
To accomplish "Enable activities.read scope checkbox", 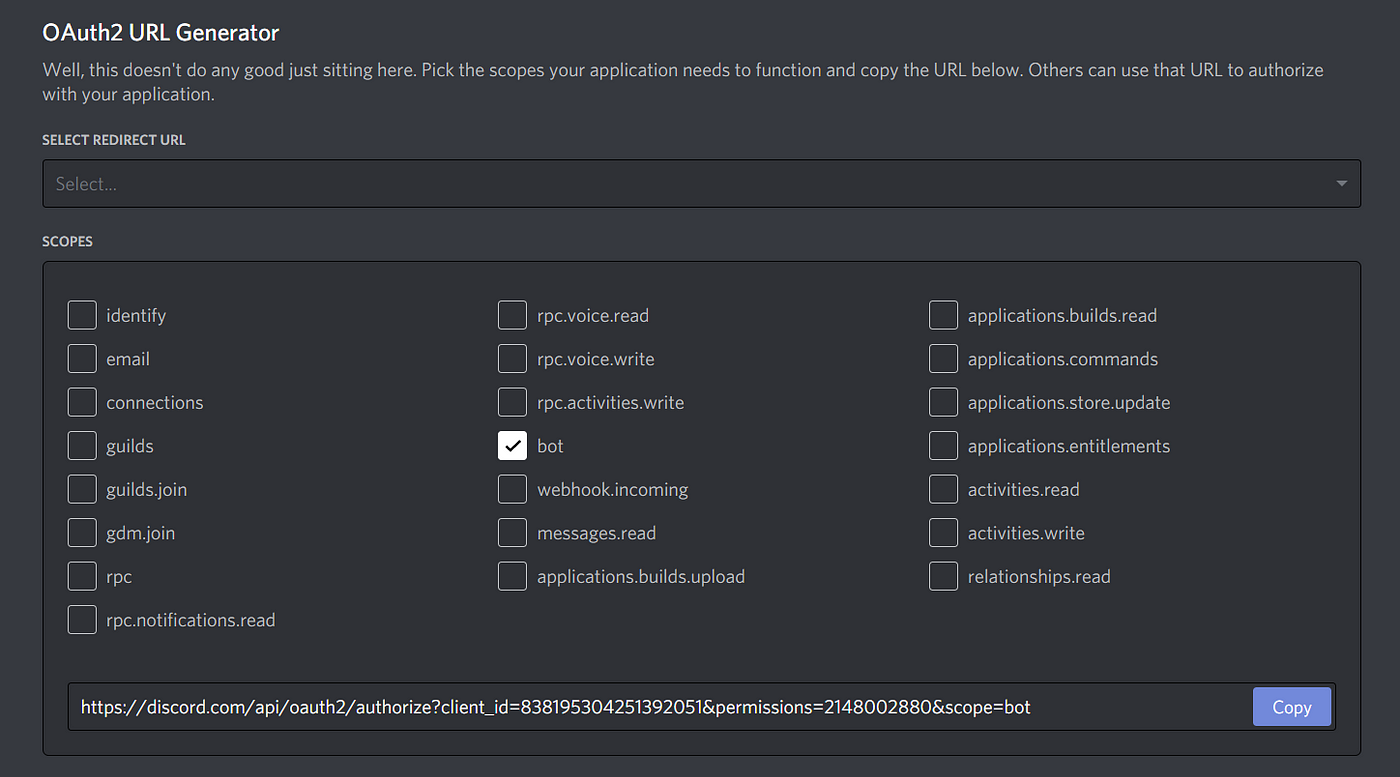I will point(943,489).
